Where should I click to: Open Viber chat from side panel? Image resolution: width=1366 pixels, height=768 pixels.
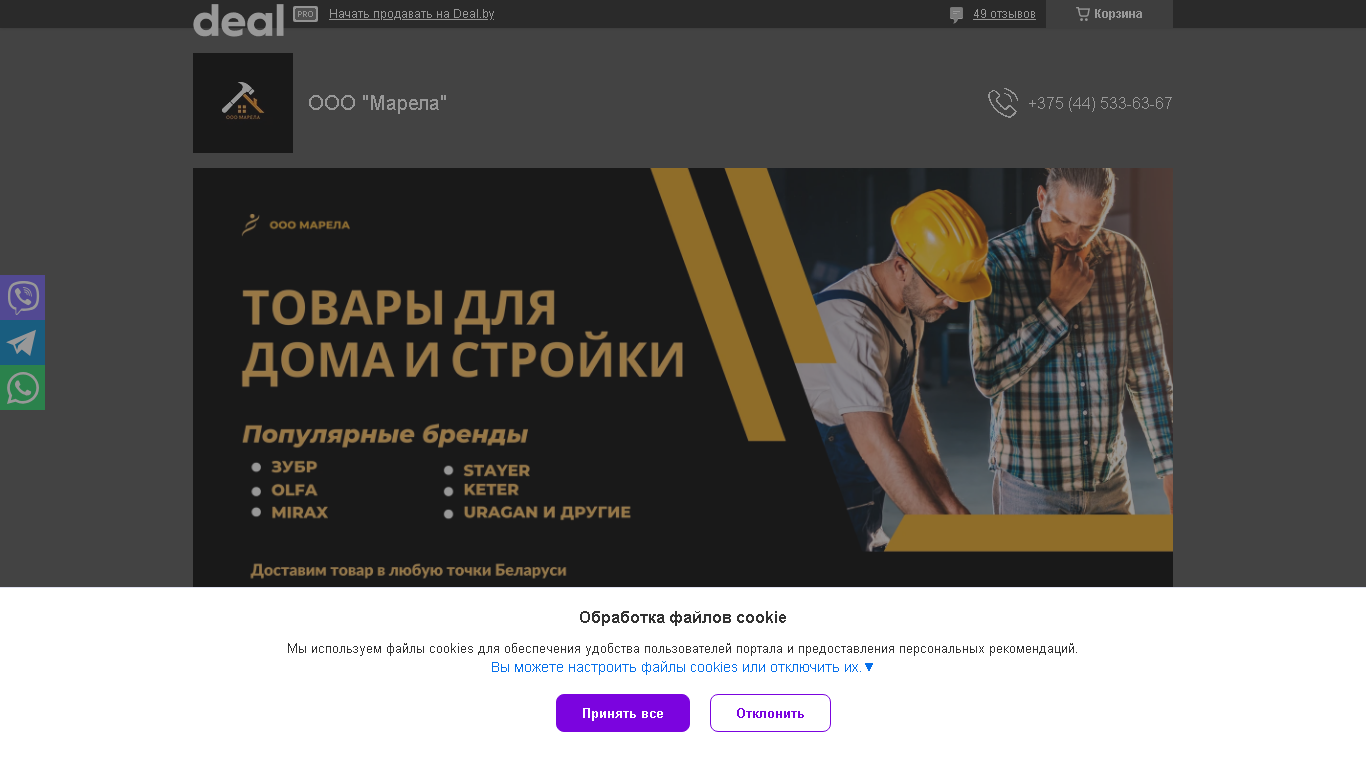click(x=22, y=297)
